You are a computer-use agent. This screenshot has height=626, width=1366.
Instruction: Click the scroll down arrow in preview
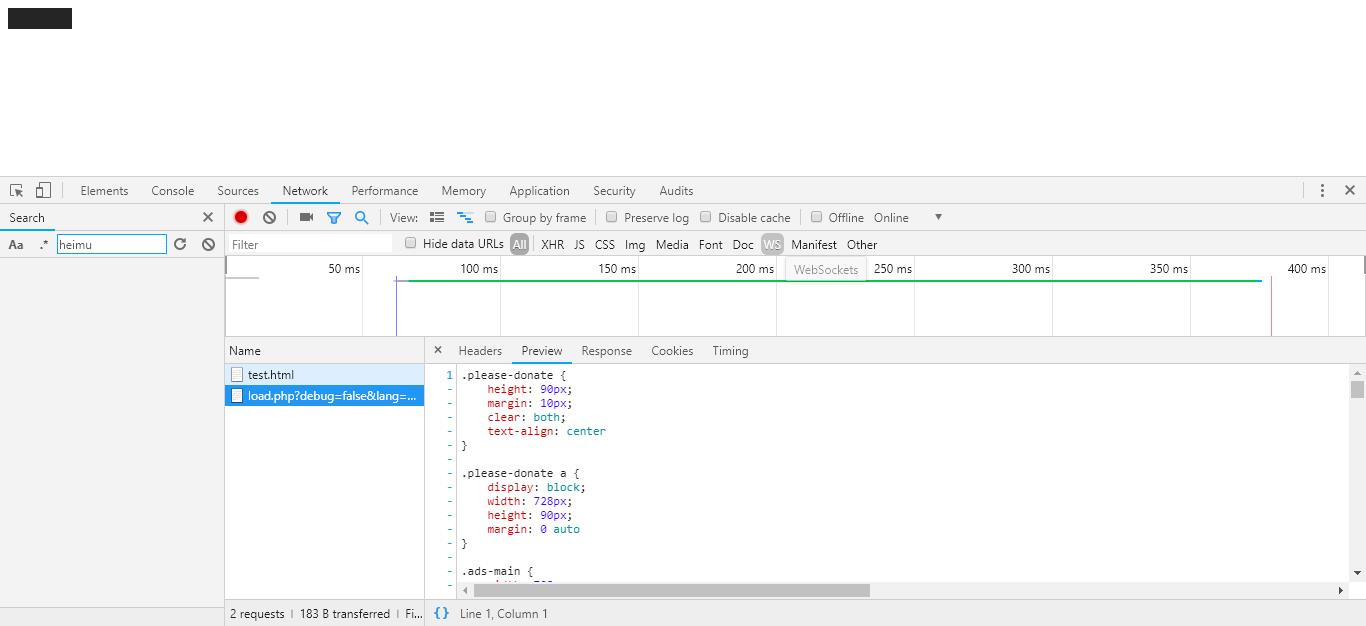(1357, 573)
